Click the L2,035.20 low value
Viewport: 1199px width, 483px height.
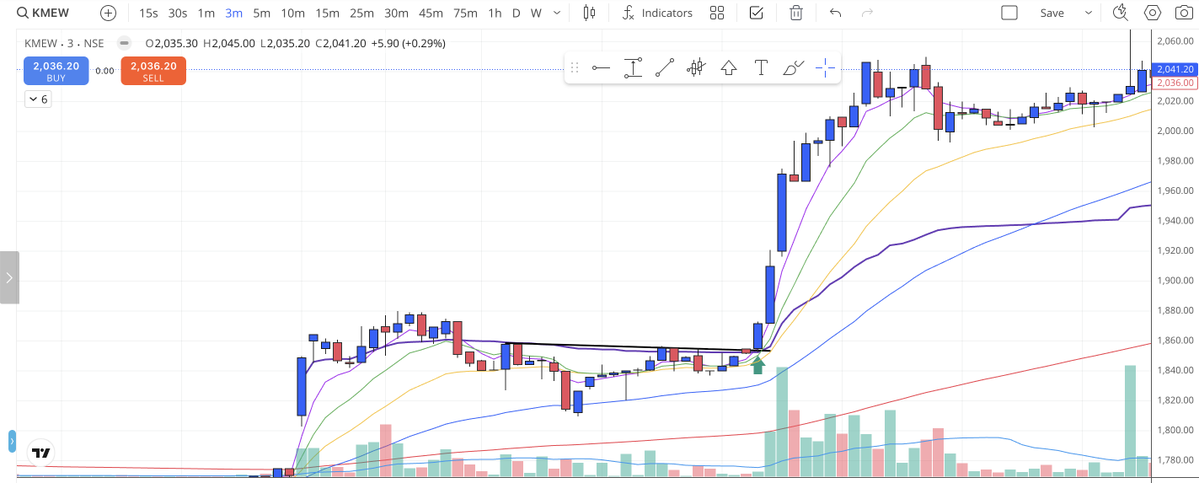click(286, 44)
